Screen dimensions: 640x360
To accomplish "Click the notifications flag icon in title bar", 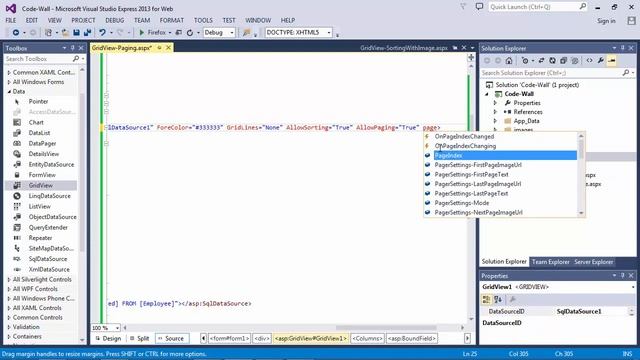I will 463,7.
